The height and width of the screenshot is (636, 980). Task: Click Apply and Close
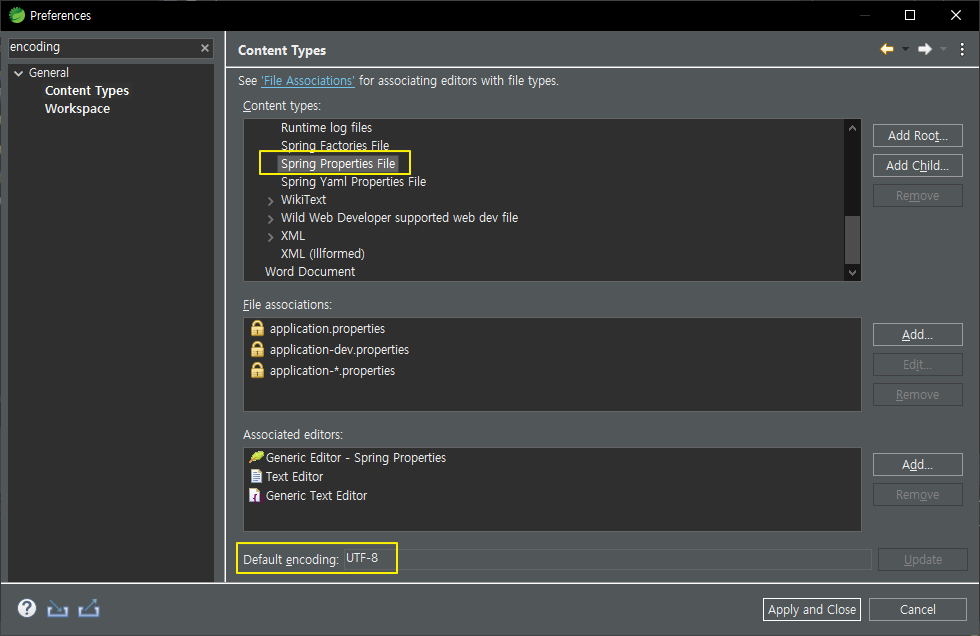[x=812, y=610]
